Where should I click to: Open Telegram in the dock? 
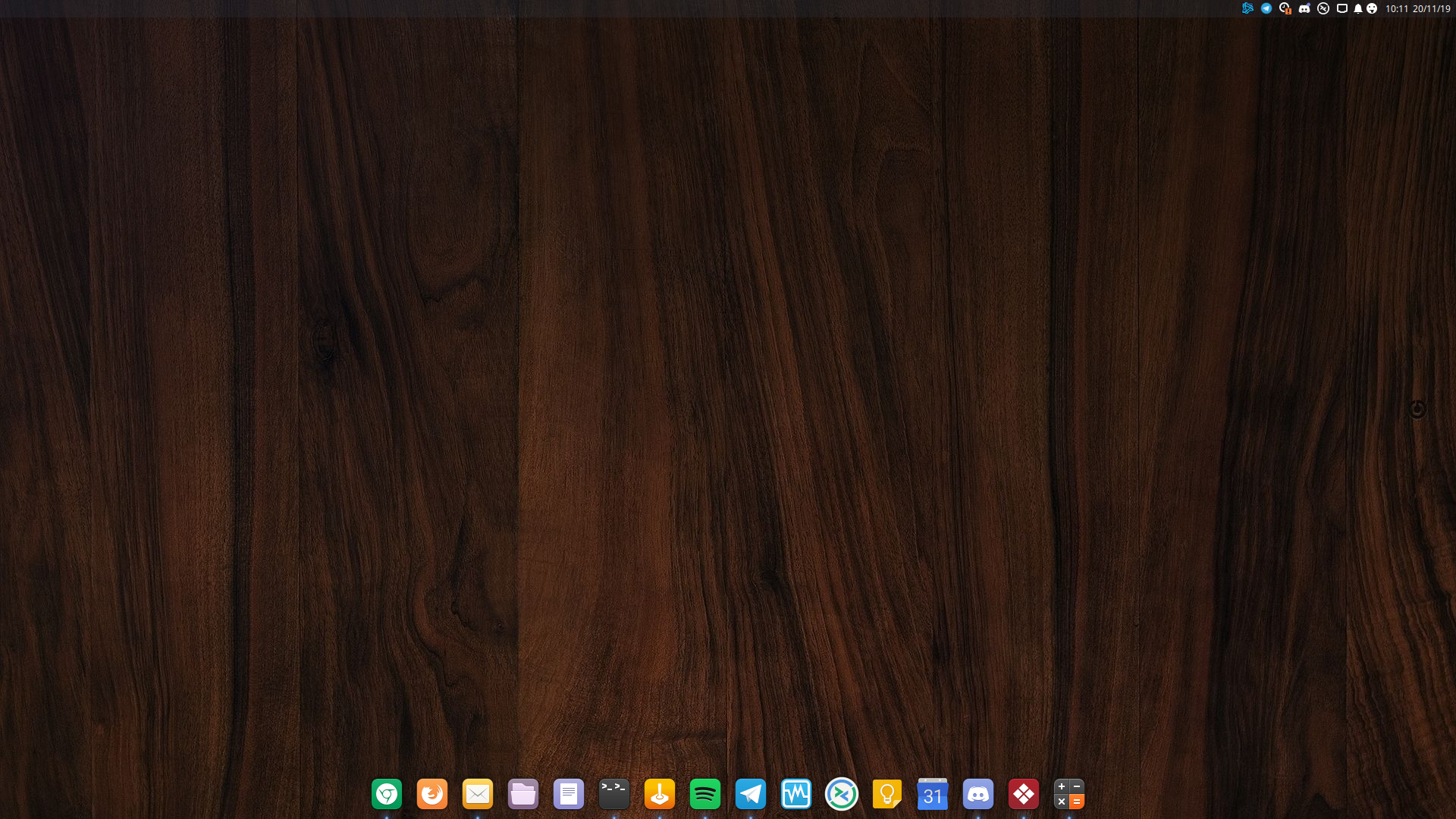tap(751, 794)
